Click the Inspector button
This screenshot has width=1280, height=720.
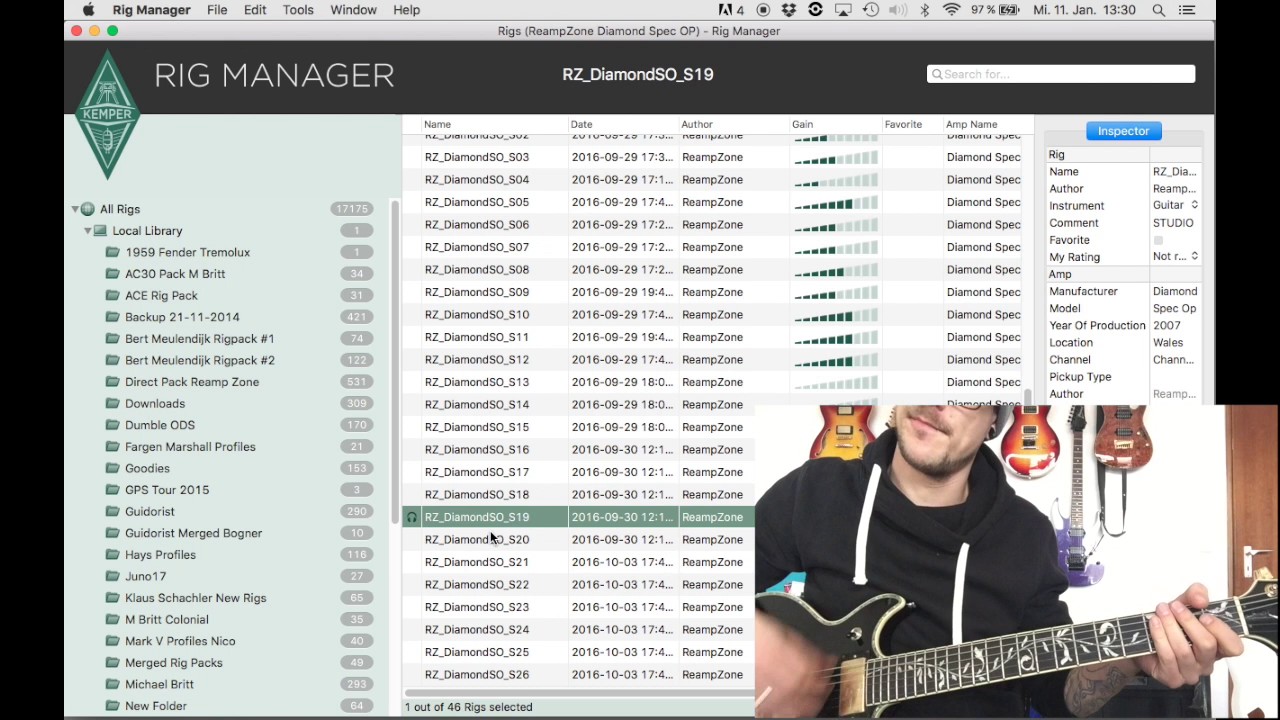pyautogui.click(x=1123, y=131)
